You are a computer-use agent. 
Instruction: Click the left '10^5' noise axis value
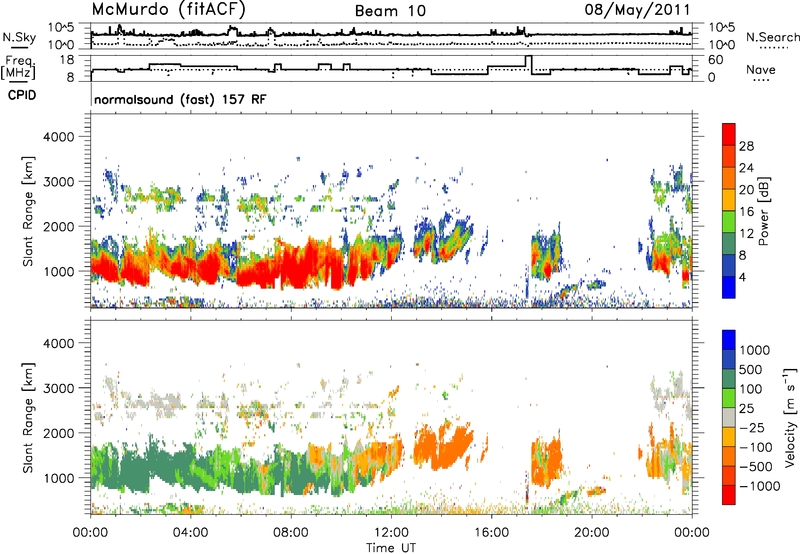61,28
